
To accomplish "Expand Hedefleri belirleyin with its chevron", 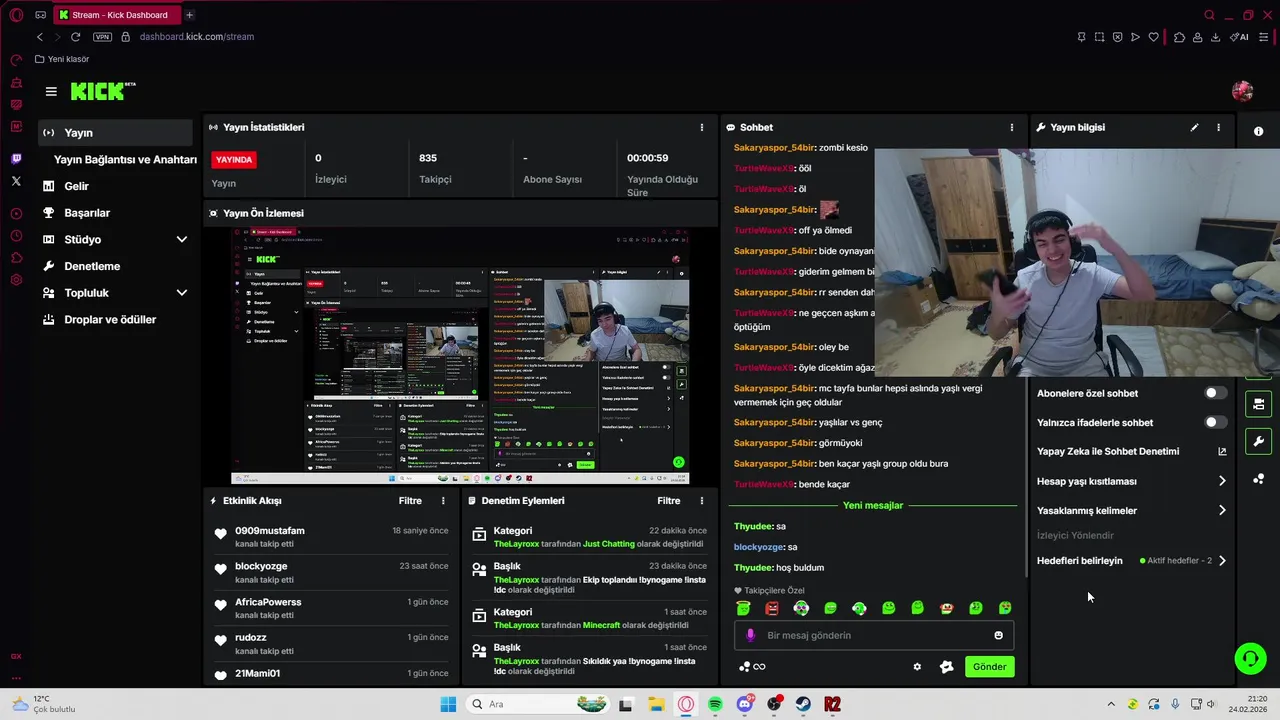I will (1222, 561).
